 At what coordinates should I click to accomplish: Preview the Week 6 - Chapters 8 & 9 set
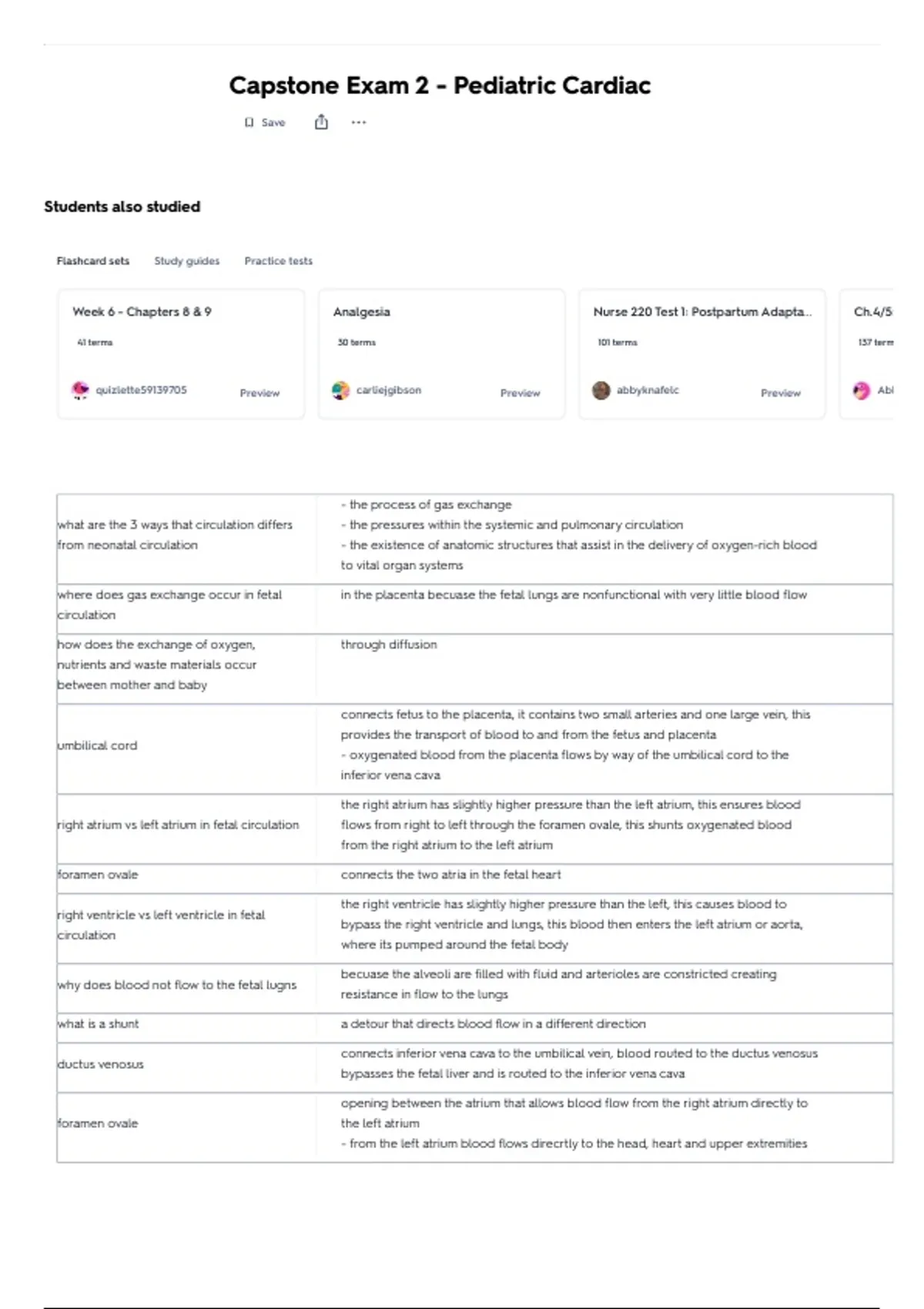(x=259, y=393)
